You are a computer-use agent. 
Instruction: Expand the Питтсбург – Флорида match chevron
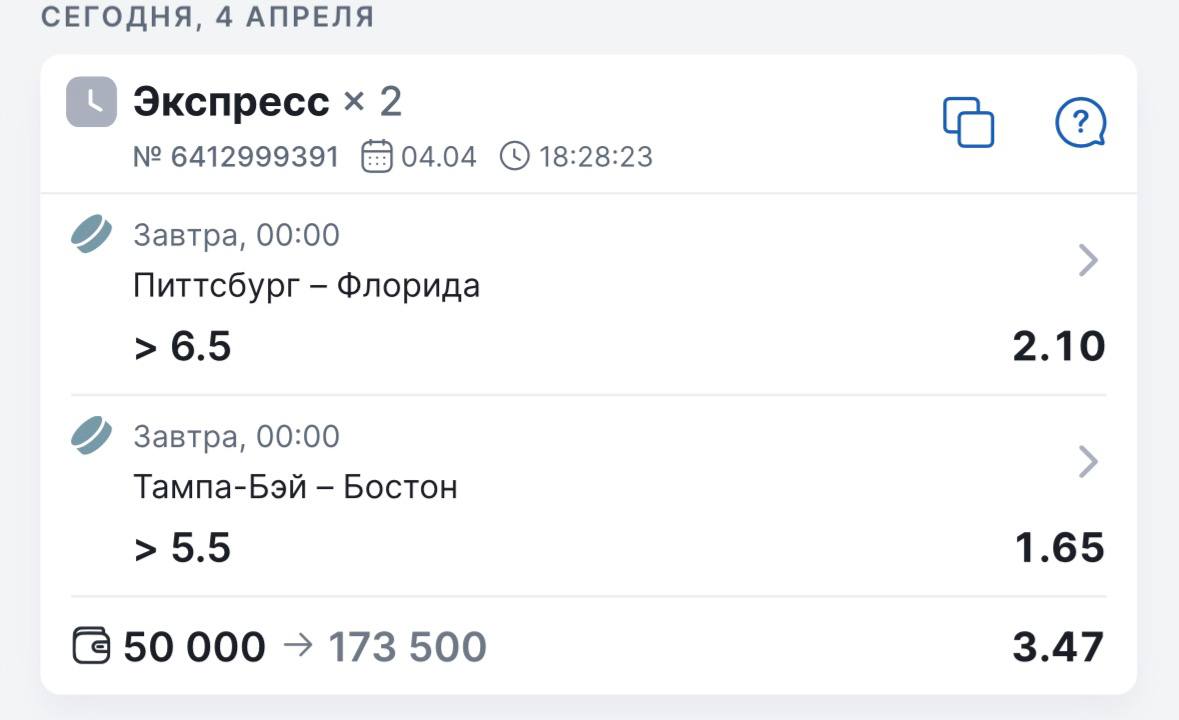pyautogui.click(x=1088, y=261)
